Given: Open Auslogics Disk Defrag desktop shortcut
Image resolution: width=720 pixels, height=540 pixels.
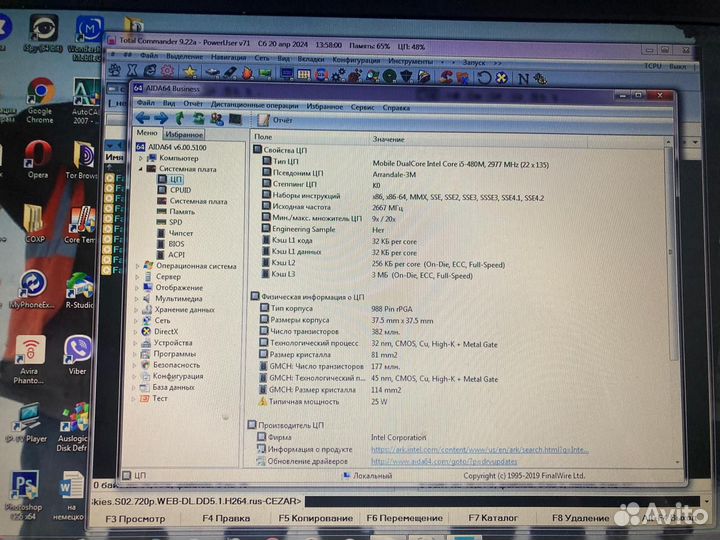Looking at the screenshot, I should coord(73,428).
